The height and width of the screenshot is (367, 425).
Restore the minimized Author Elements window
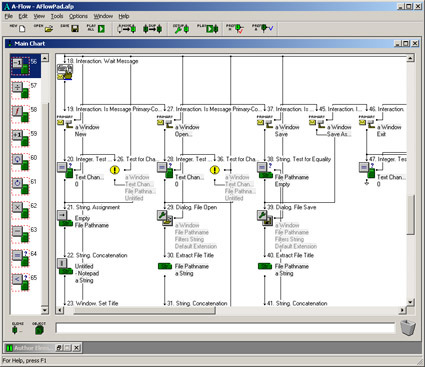click(x=59, y=348)
